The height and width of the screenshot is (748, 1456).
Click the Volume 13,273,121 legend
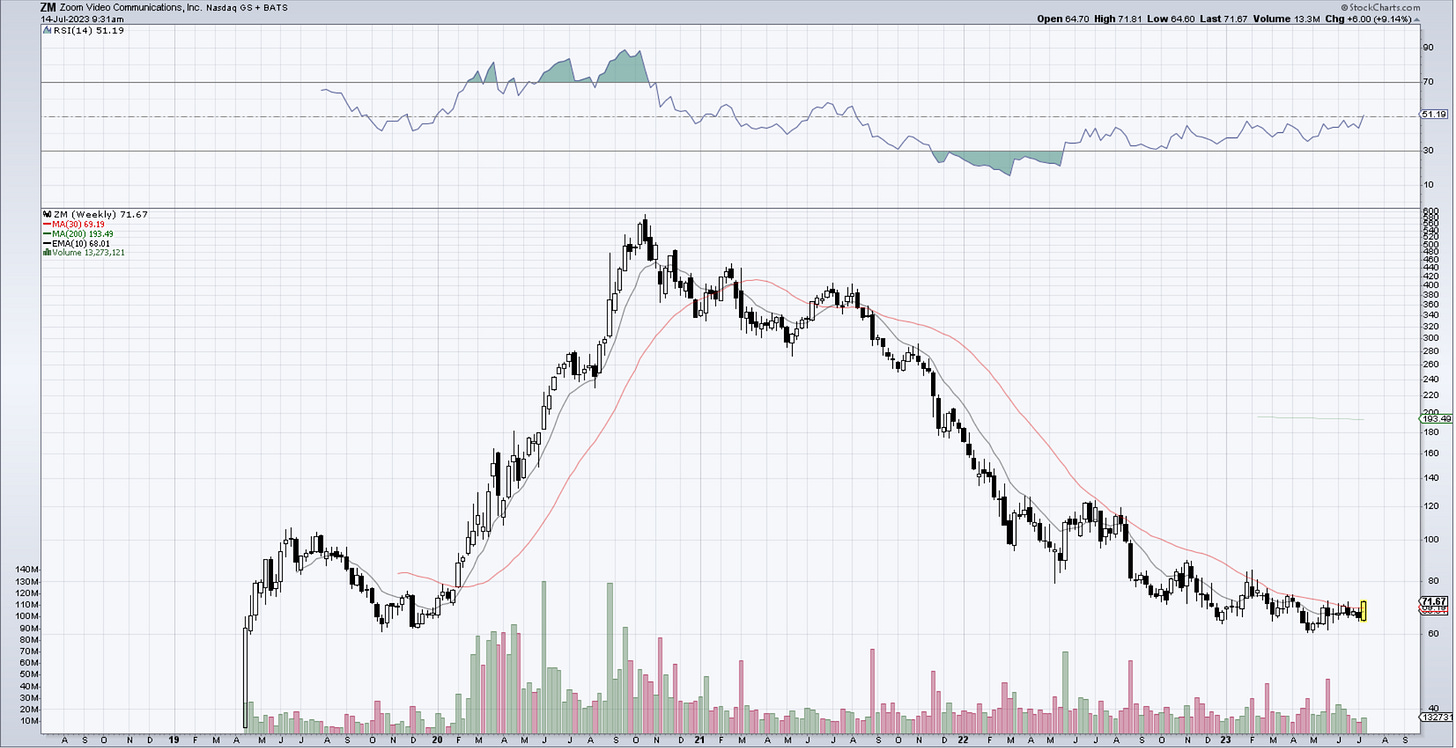(83, 252)
